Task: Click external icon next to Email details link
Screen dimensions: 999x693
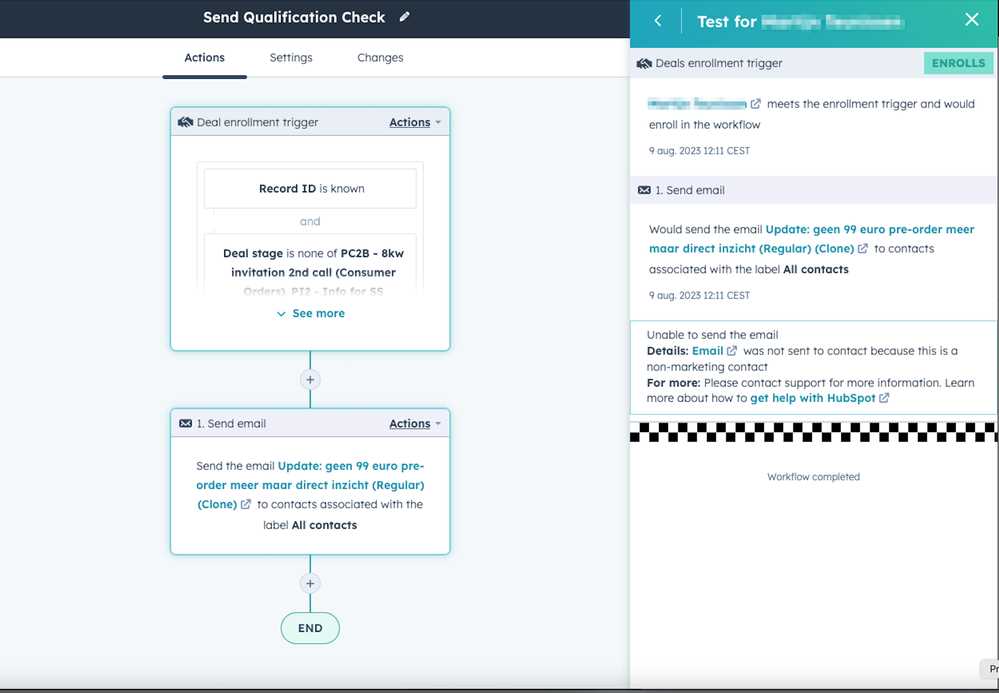Action: point(732,351)
